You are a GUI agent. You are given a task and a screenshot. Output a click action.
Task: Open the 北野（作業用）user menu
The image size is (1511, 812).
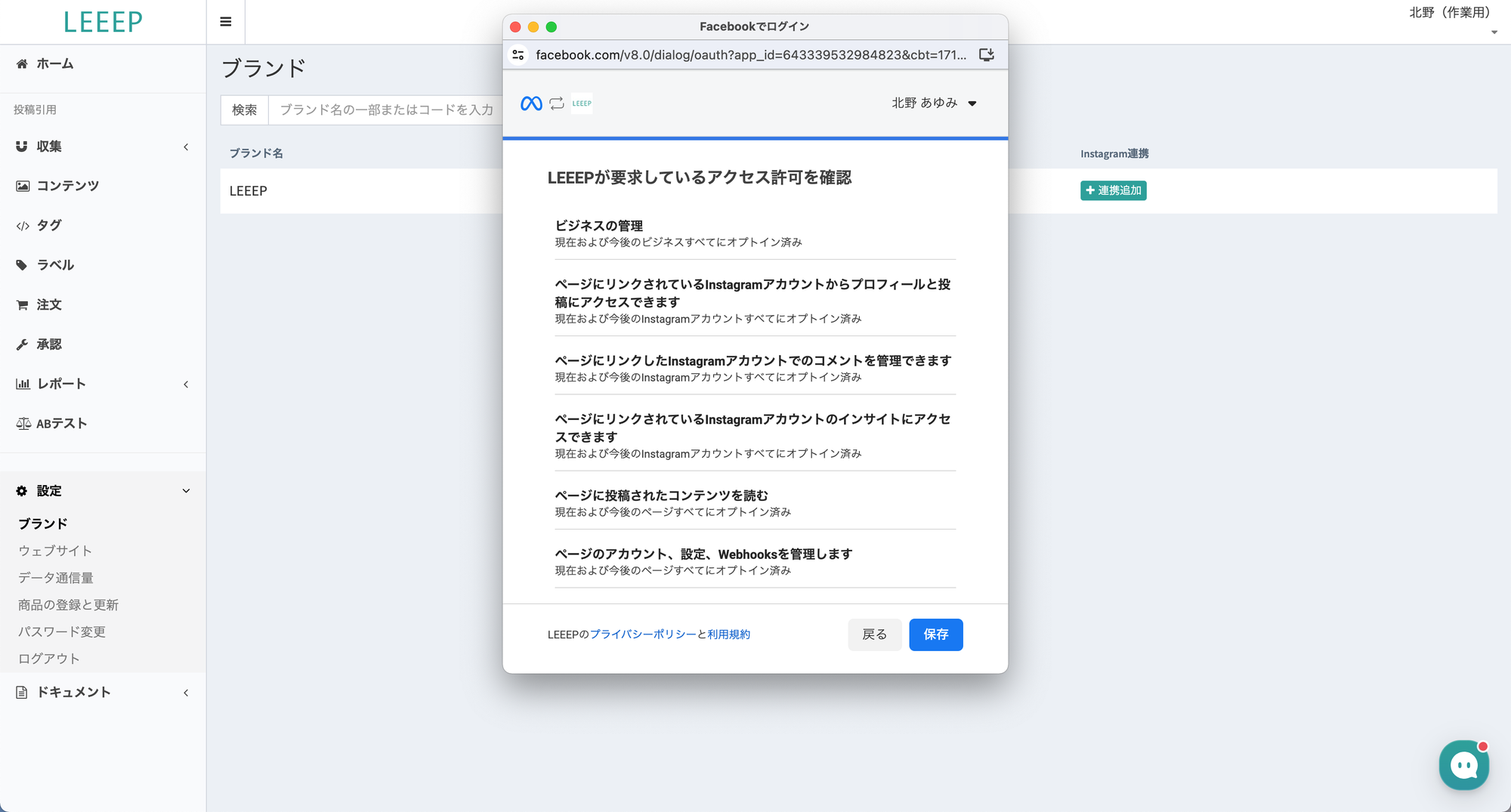(x=1451, y=14)
